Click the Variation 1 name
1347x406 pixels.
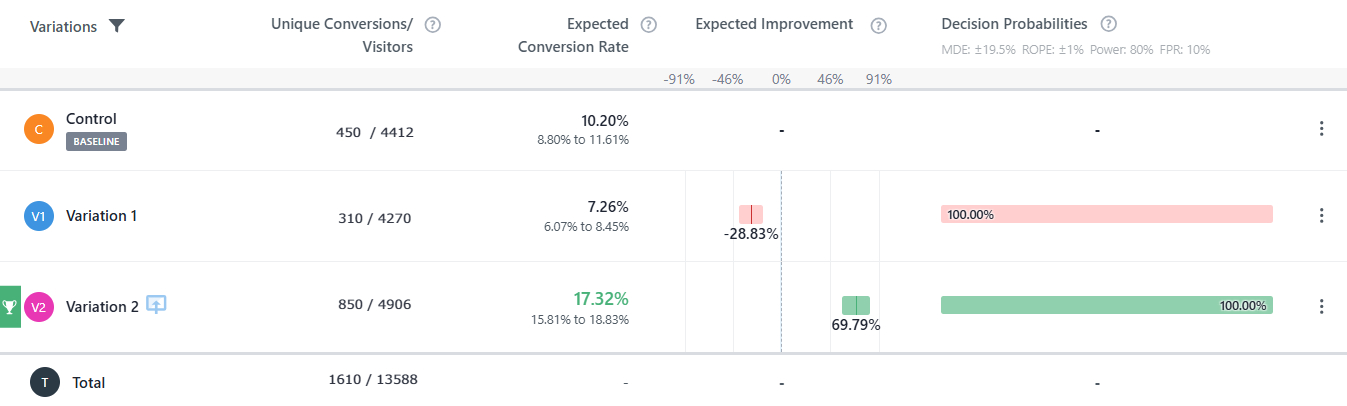click(102, 216)
